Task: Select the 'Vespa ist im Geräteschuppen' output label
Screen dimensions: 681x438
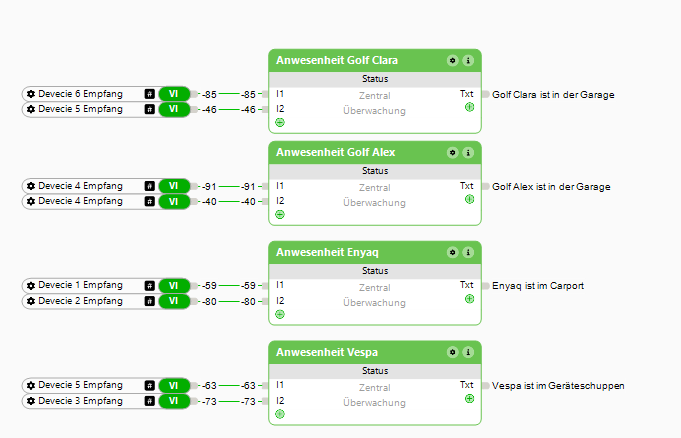Action: 558,386
